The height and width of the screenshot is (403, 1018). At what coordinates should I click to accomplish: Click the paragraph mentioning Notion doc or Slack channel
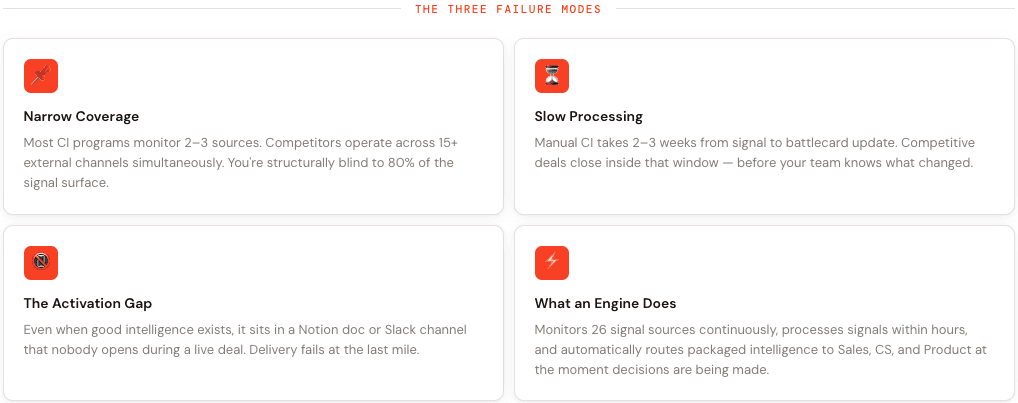pyautogui.click(x=245, y=340)
